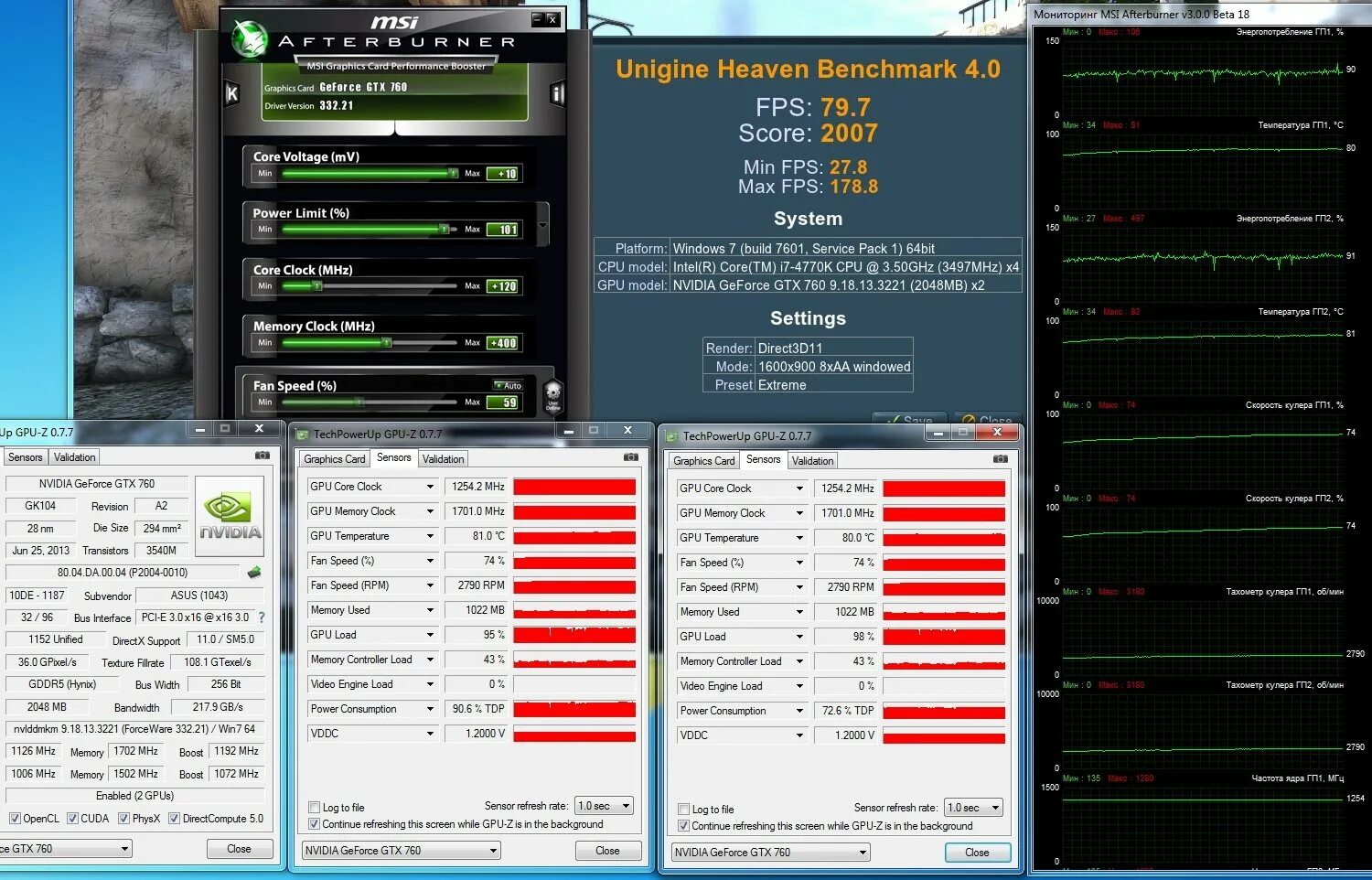Adjust the Core Clock (MHz) slider

[x=370, y=286]
